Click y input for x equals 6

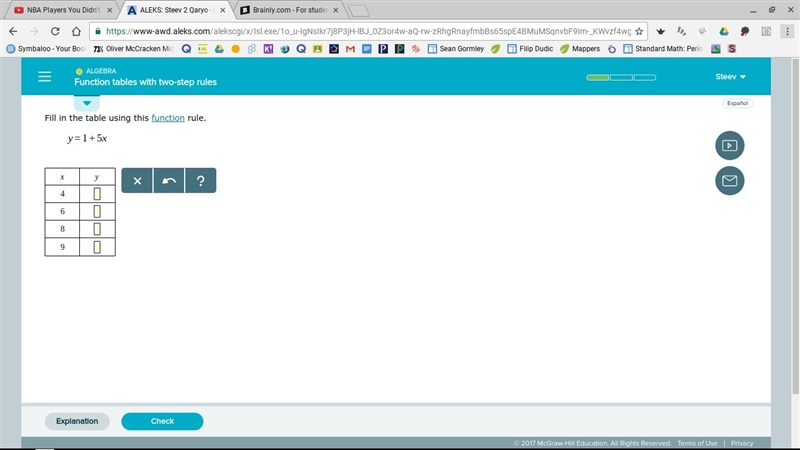click(97, 211)
